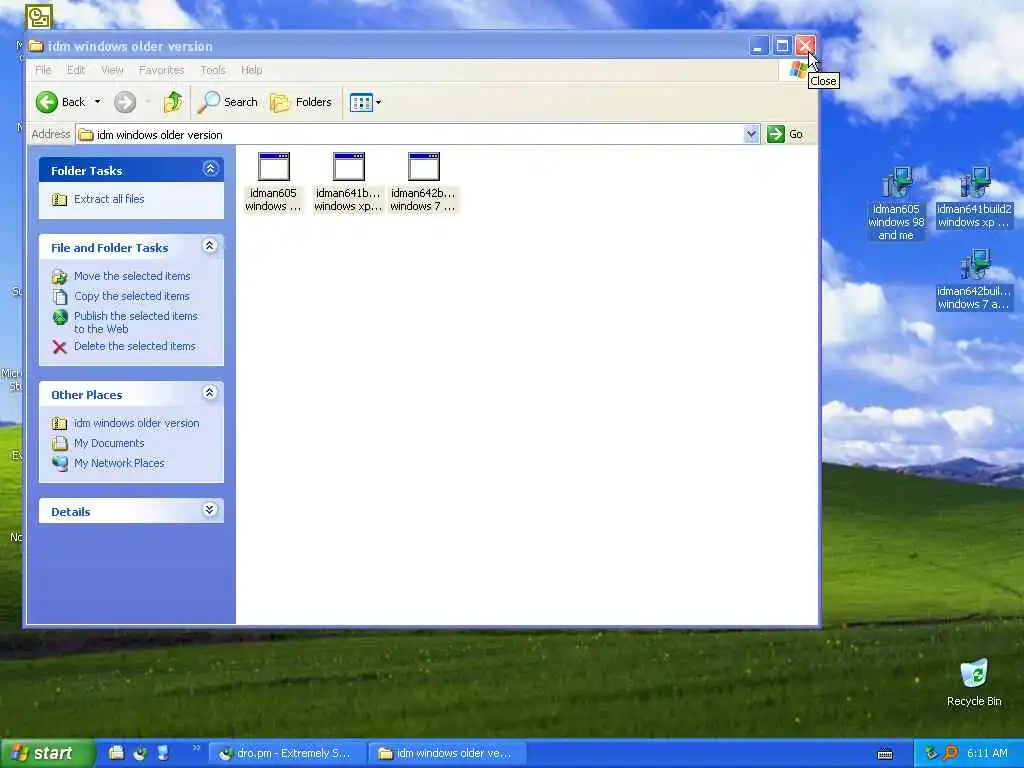Open the Search toolbar button
1024x768 pixels.
228,102
